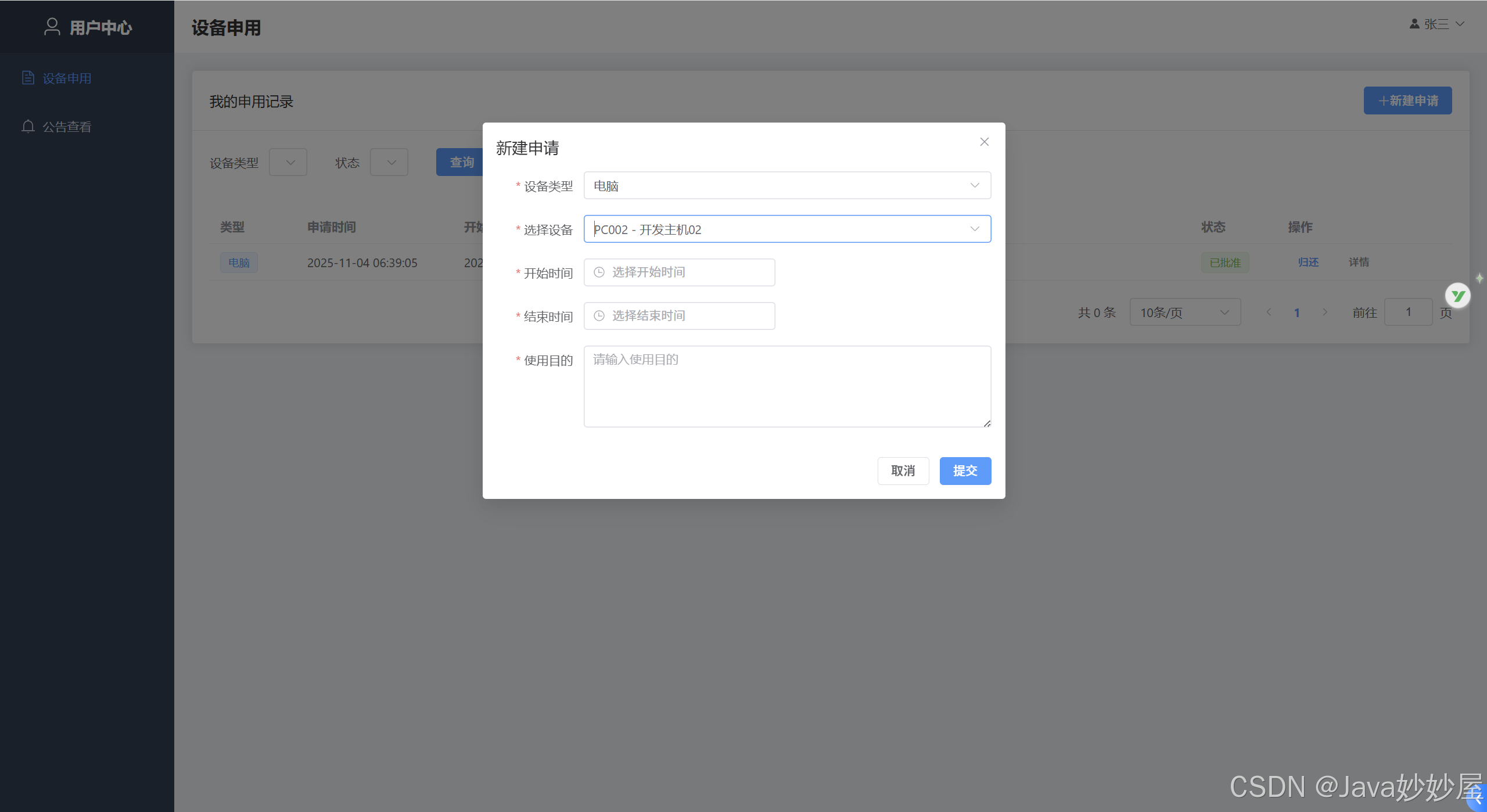Click the 操作 column header
1487x812 pixels.
(x=1300, y=227)
